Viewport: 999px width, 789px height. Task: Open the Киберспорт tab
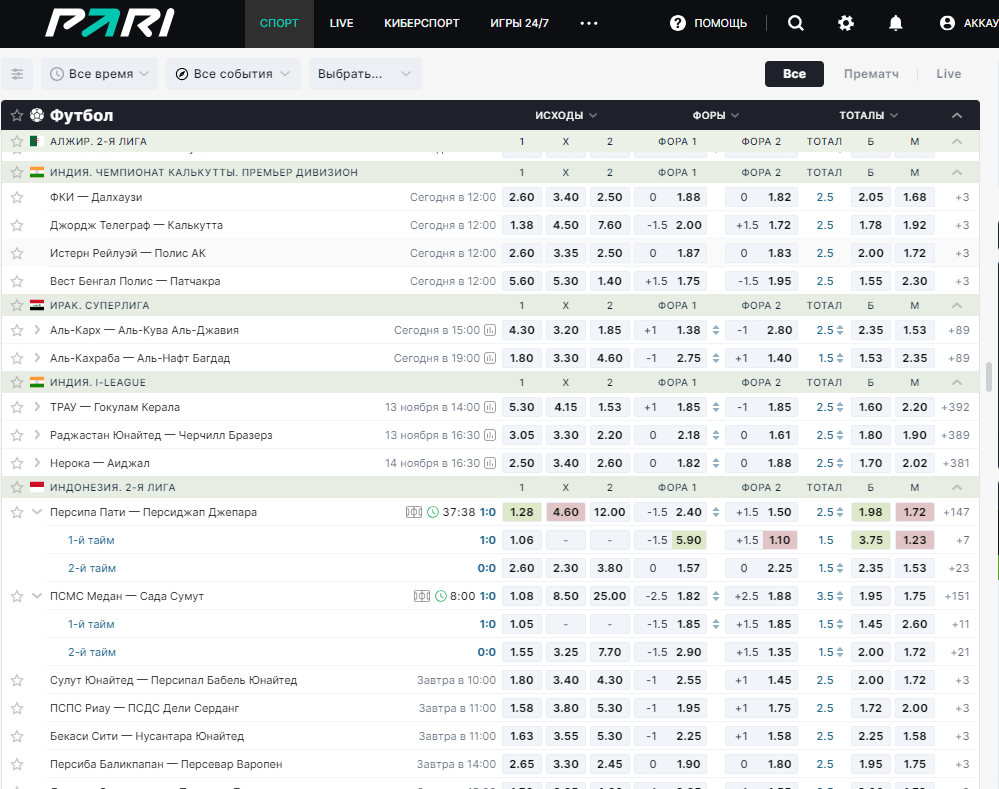[x=421, y=23]
